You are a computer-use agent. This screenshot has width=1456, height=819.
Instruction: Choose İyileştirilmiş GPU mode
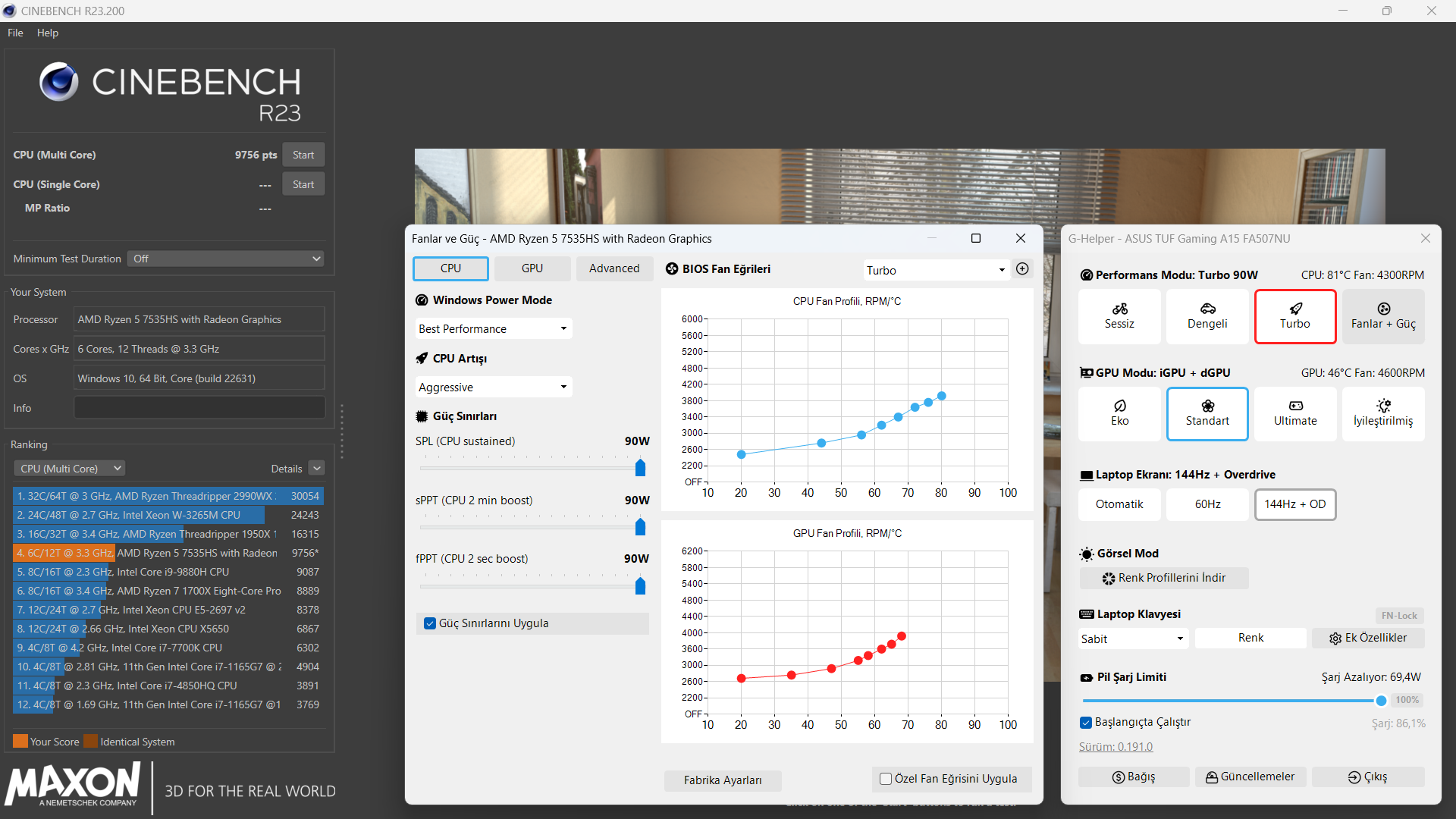[x=1383, y=413]
